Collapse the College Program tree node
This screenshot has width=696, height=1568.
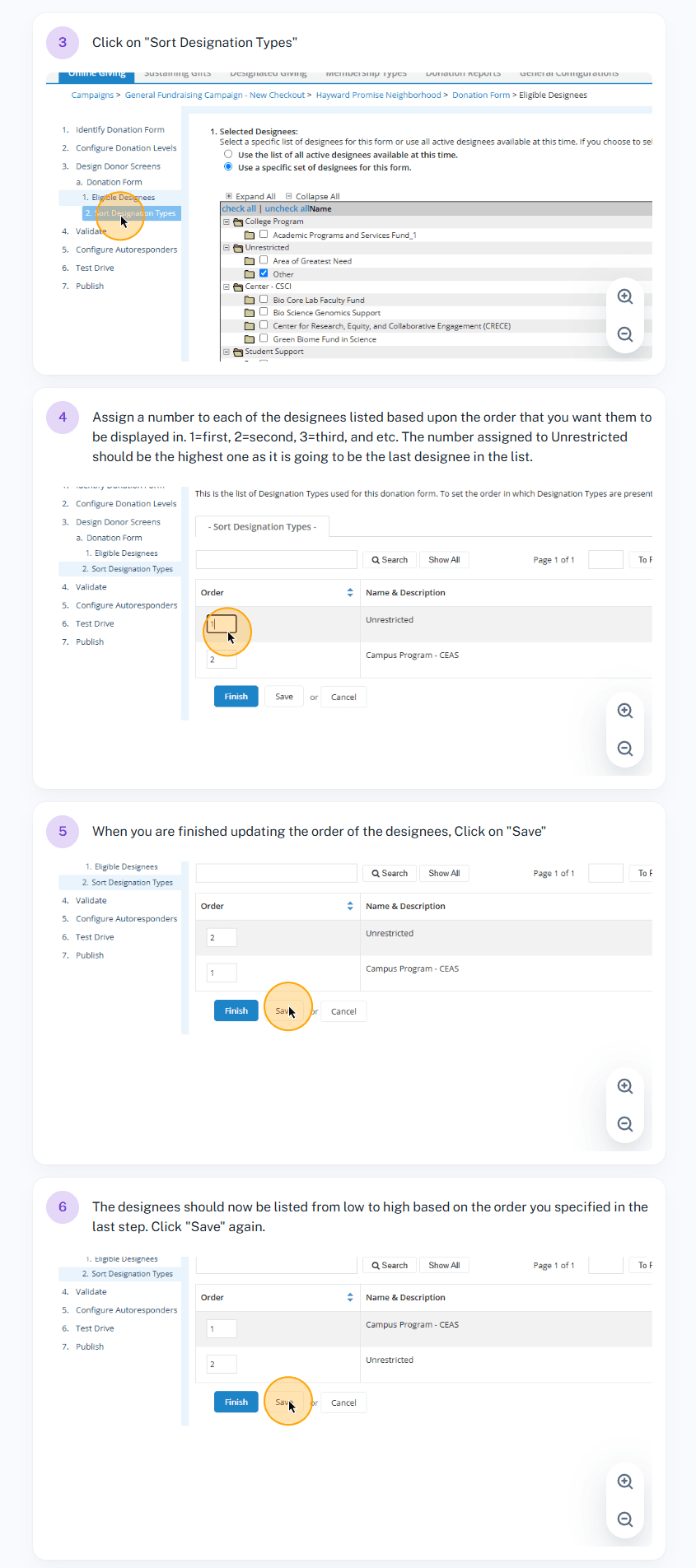tap(226, 222)
